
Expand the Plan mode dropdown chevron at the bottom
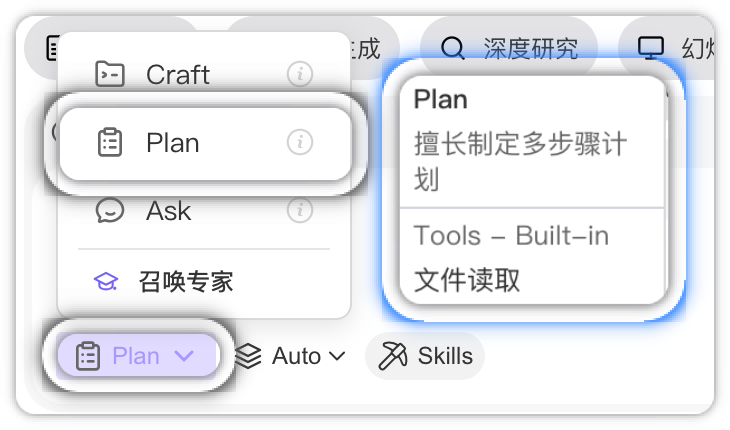(184, 356)
